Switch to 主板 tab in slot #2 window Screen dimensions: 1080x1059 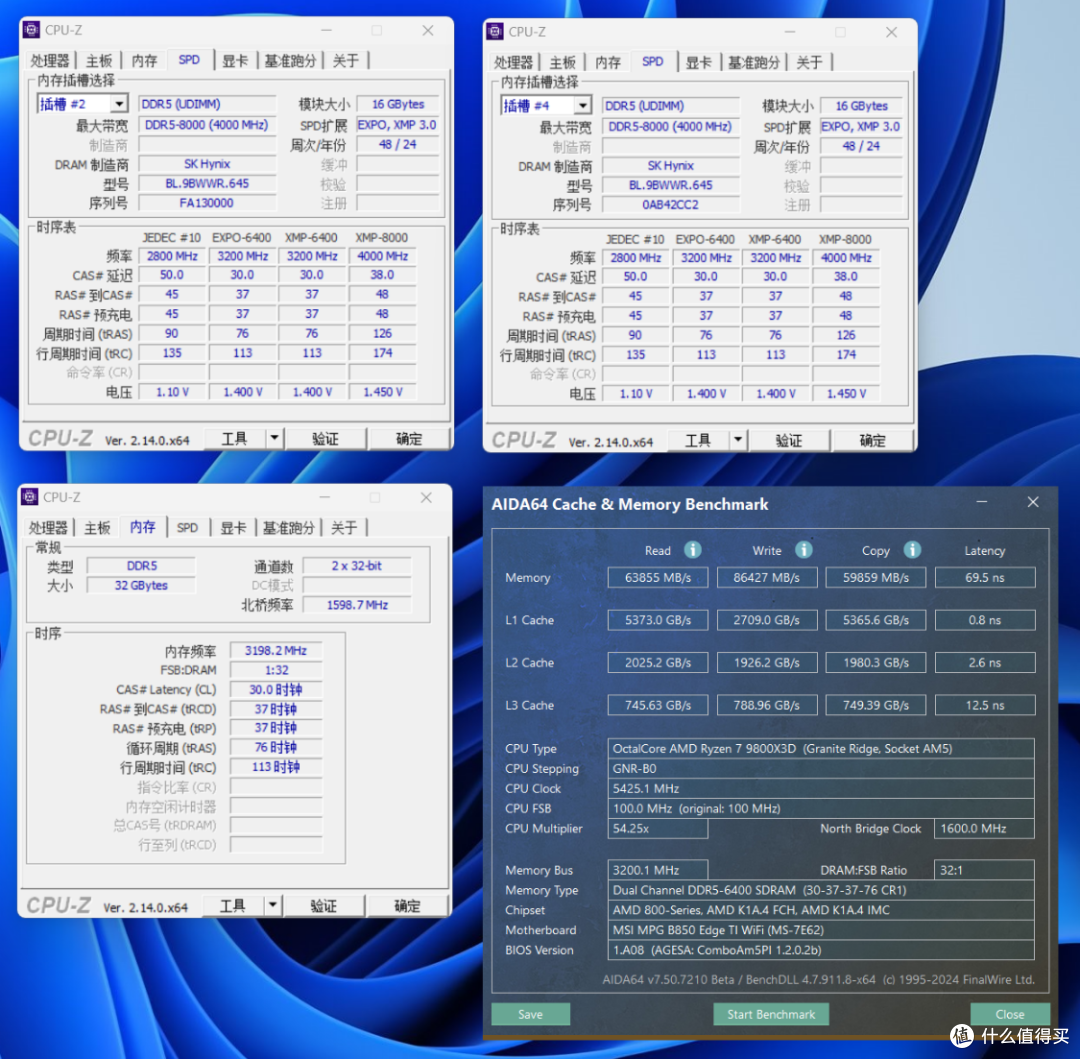click(98, 61)
